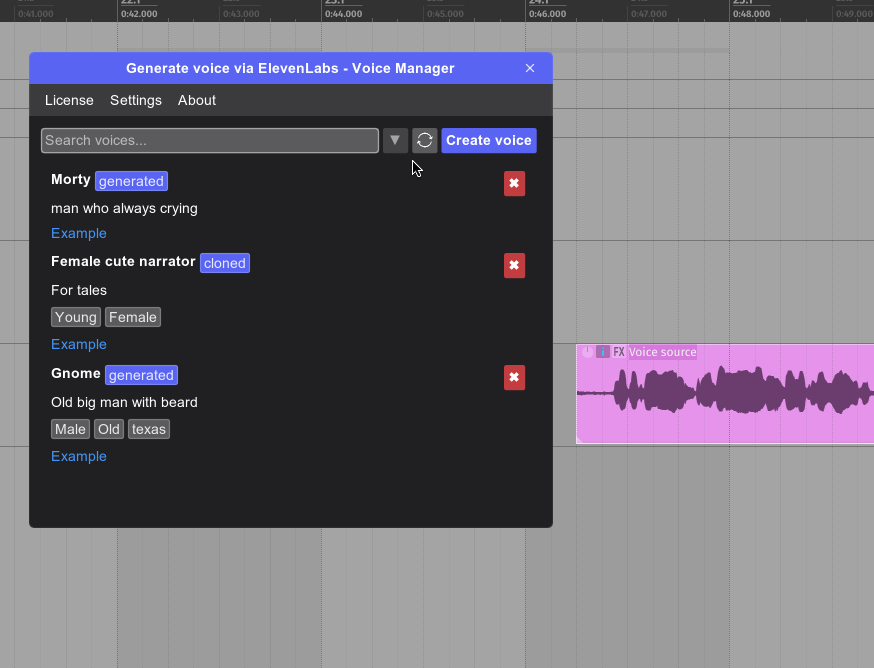The image size is (874, 668).
Task: Click the Female cute narrator name
Action: (123, 262)
